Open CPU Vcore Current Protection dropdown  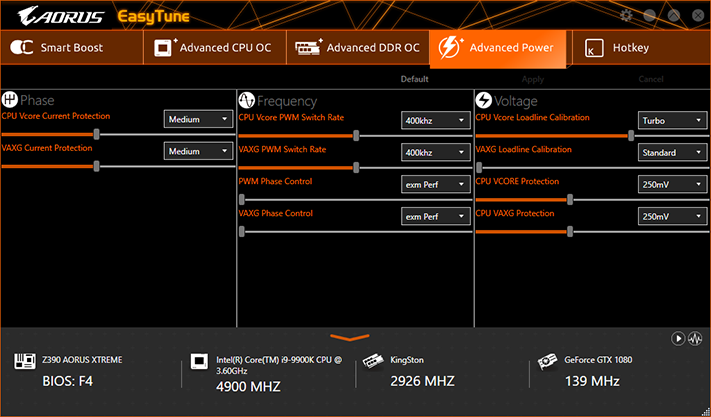(198, 119)
